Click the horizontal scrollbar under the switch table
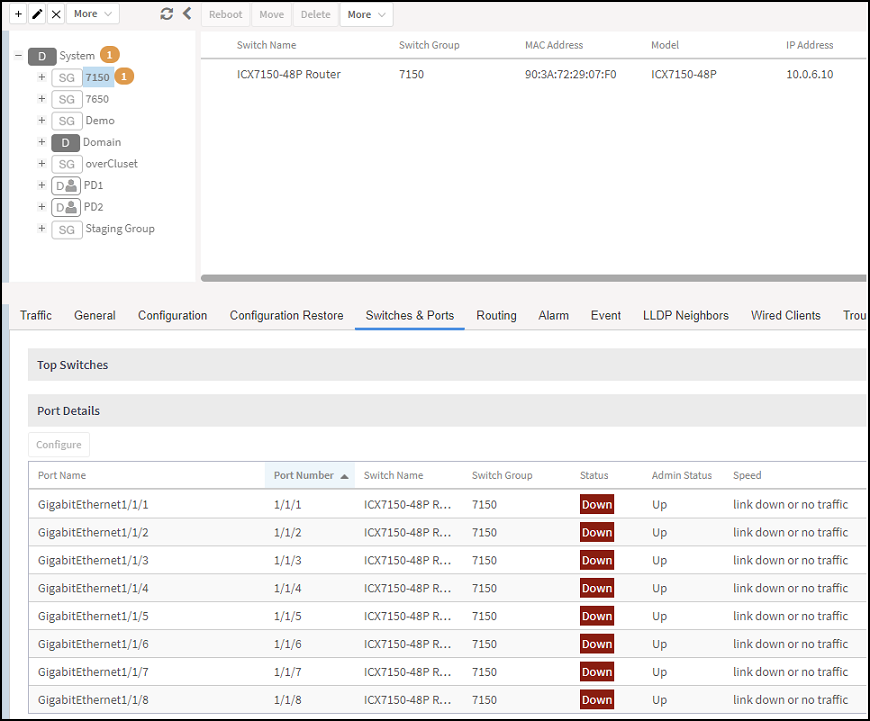 (533, 278)
